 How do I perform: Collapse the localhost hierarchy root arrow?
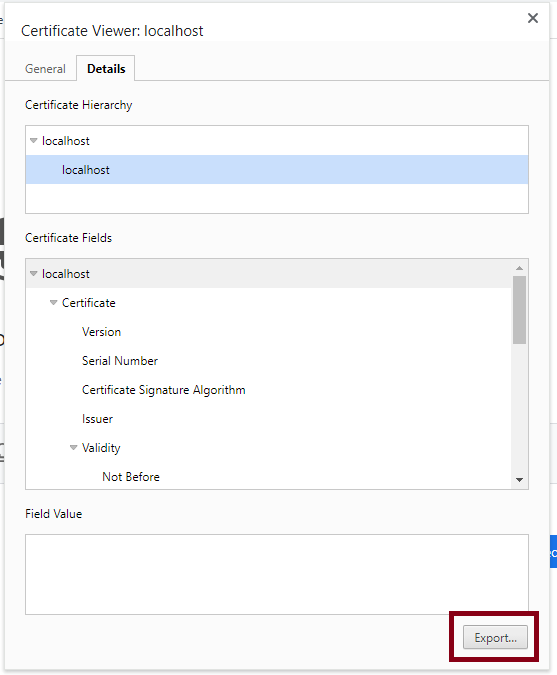click(34, 141)
